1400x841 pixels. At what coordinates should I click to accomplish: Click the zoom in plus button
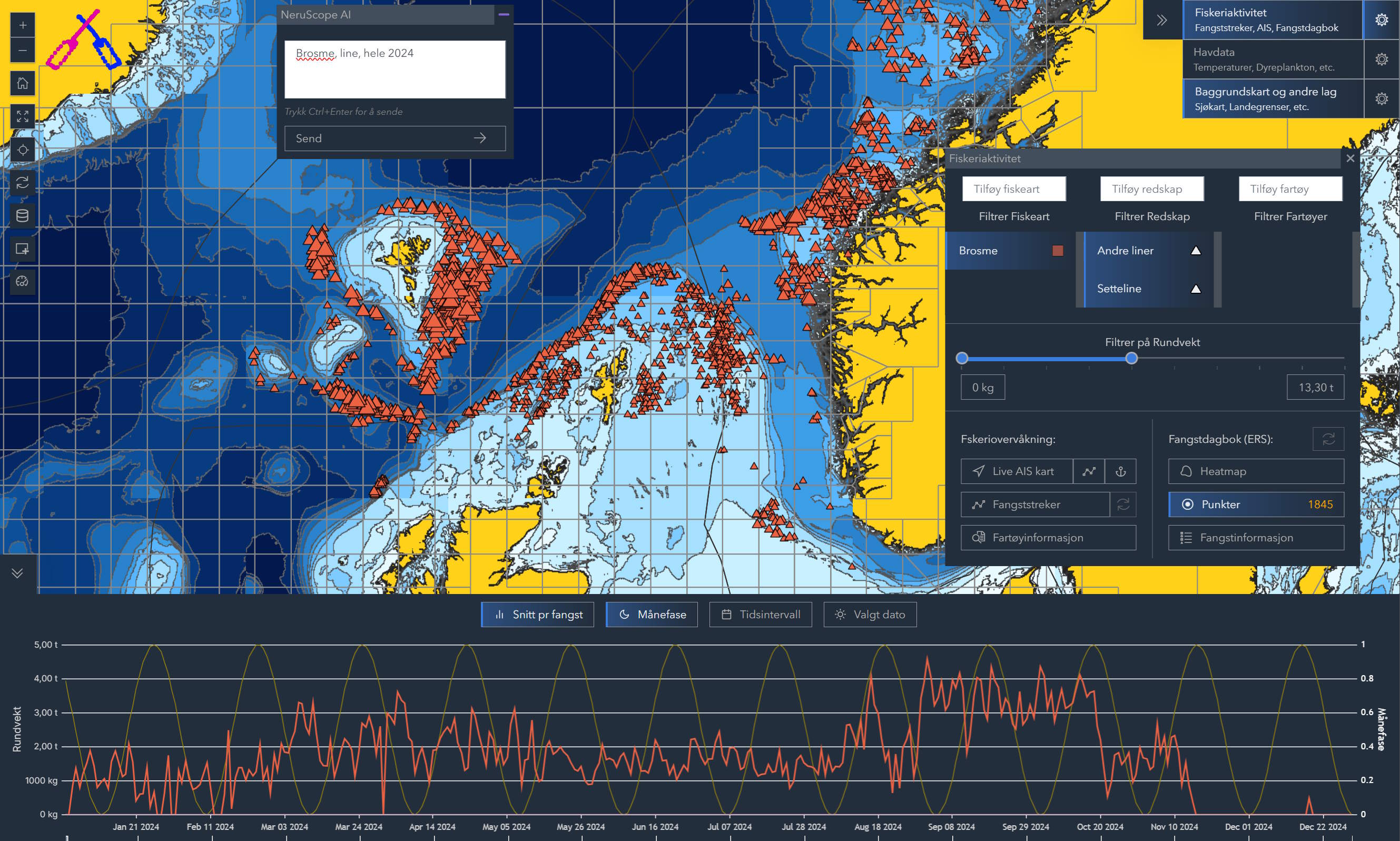pos(23,25)
